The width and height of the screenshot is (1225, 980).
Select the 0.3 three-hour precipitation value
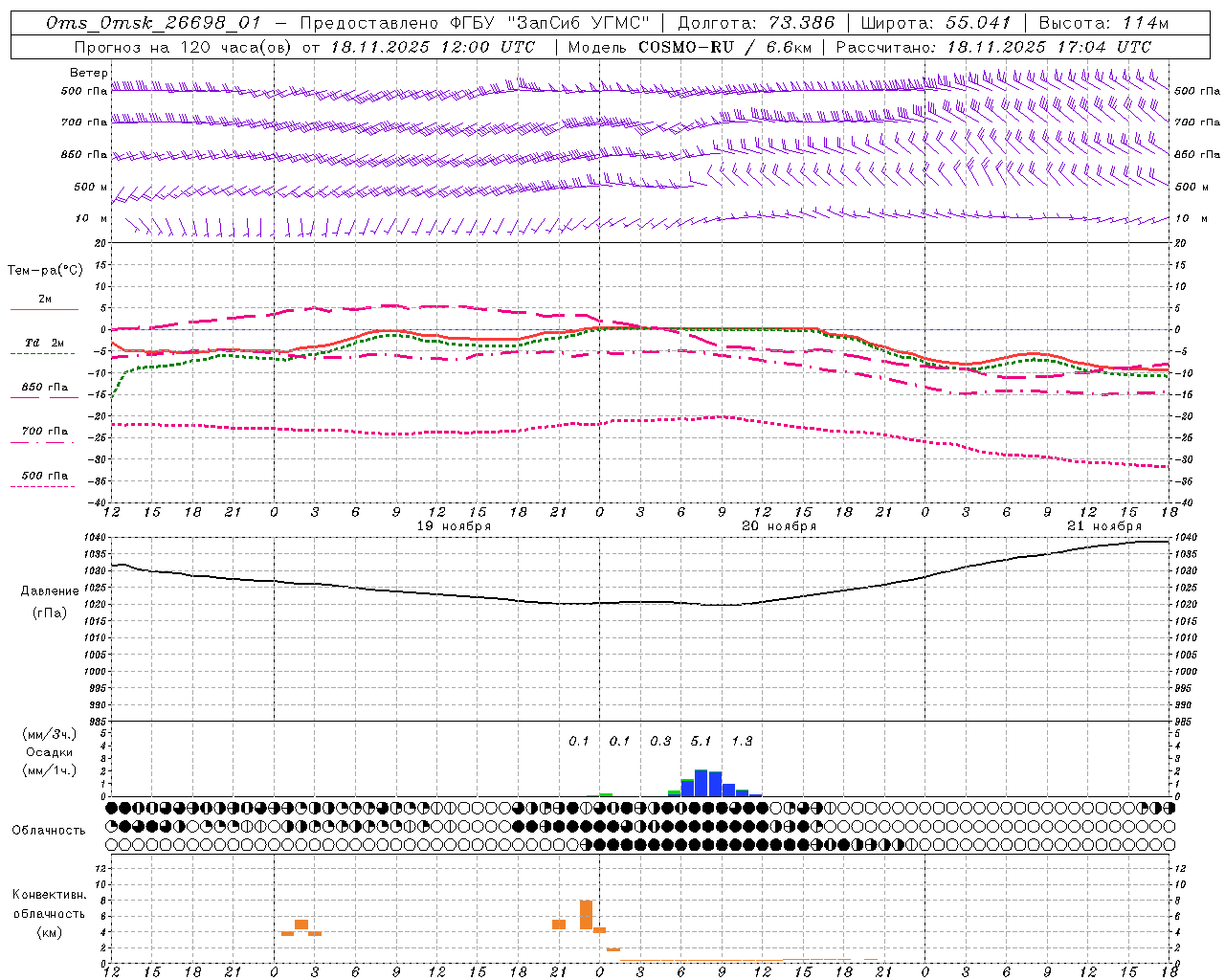(x=660, y=741)
